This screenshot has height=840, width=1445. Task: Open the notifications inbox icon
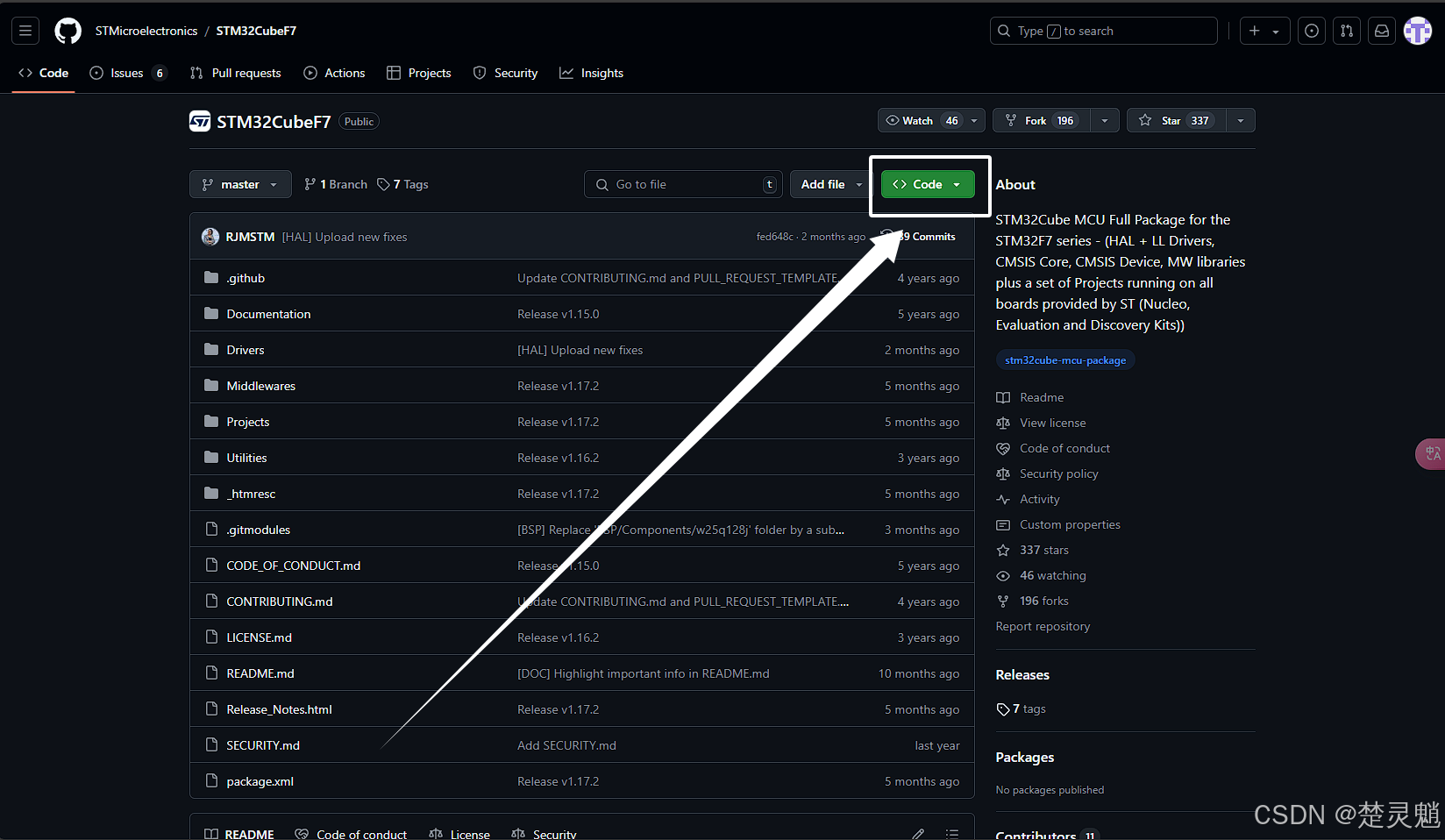(x=1382, y=31)
